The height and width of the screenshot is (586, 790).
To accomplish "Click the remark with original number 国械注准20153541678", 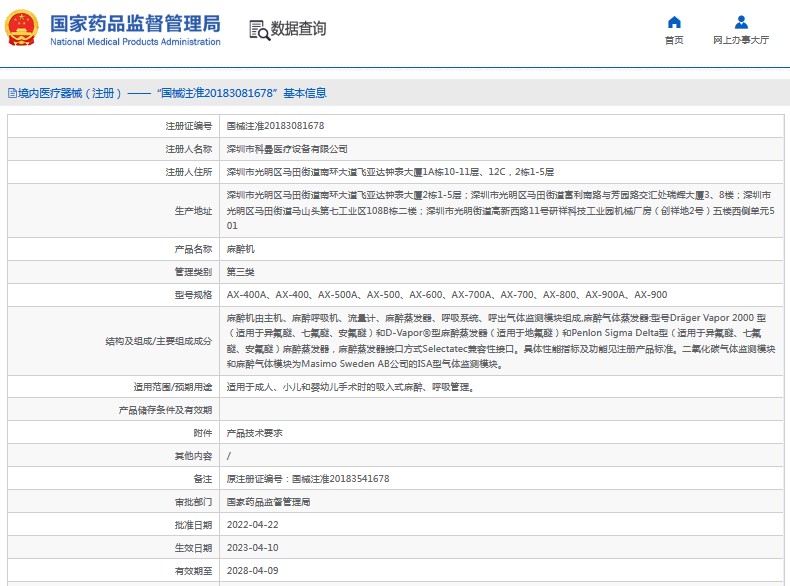I will pos(308,479).
